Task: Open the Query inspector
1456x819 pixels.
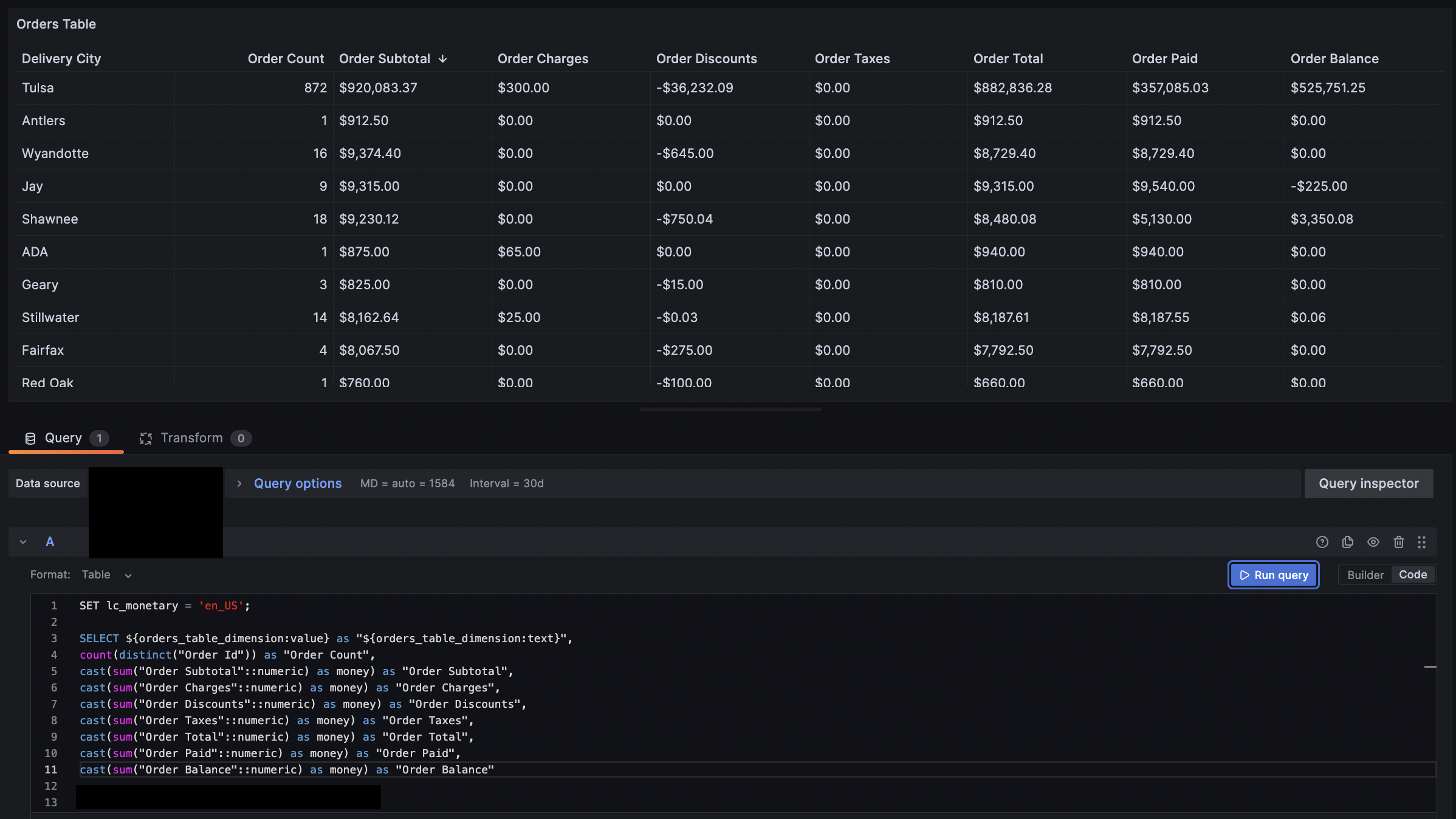Action: tap(1368, 483)
